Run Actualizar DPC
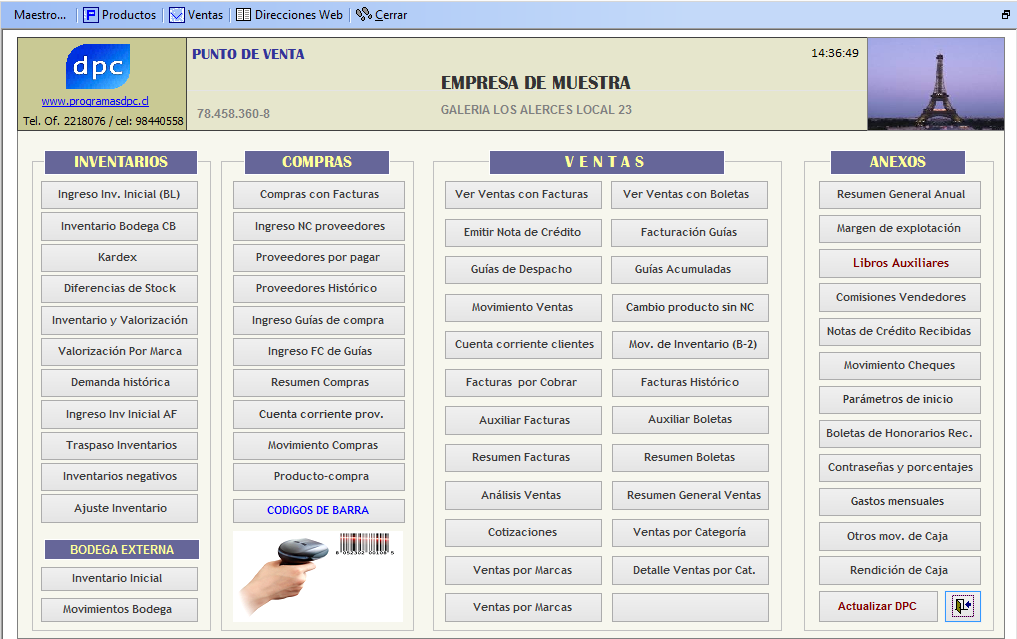 [878, 606]
